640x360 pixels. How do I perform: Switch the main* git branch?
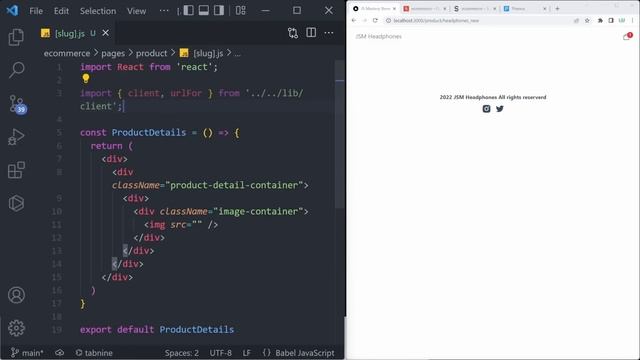click(x=27, y=353)
